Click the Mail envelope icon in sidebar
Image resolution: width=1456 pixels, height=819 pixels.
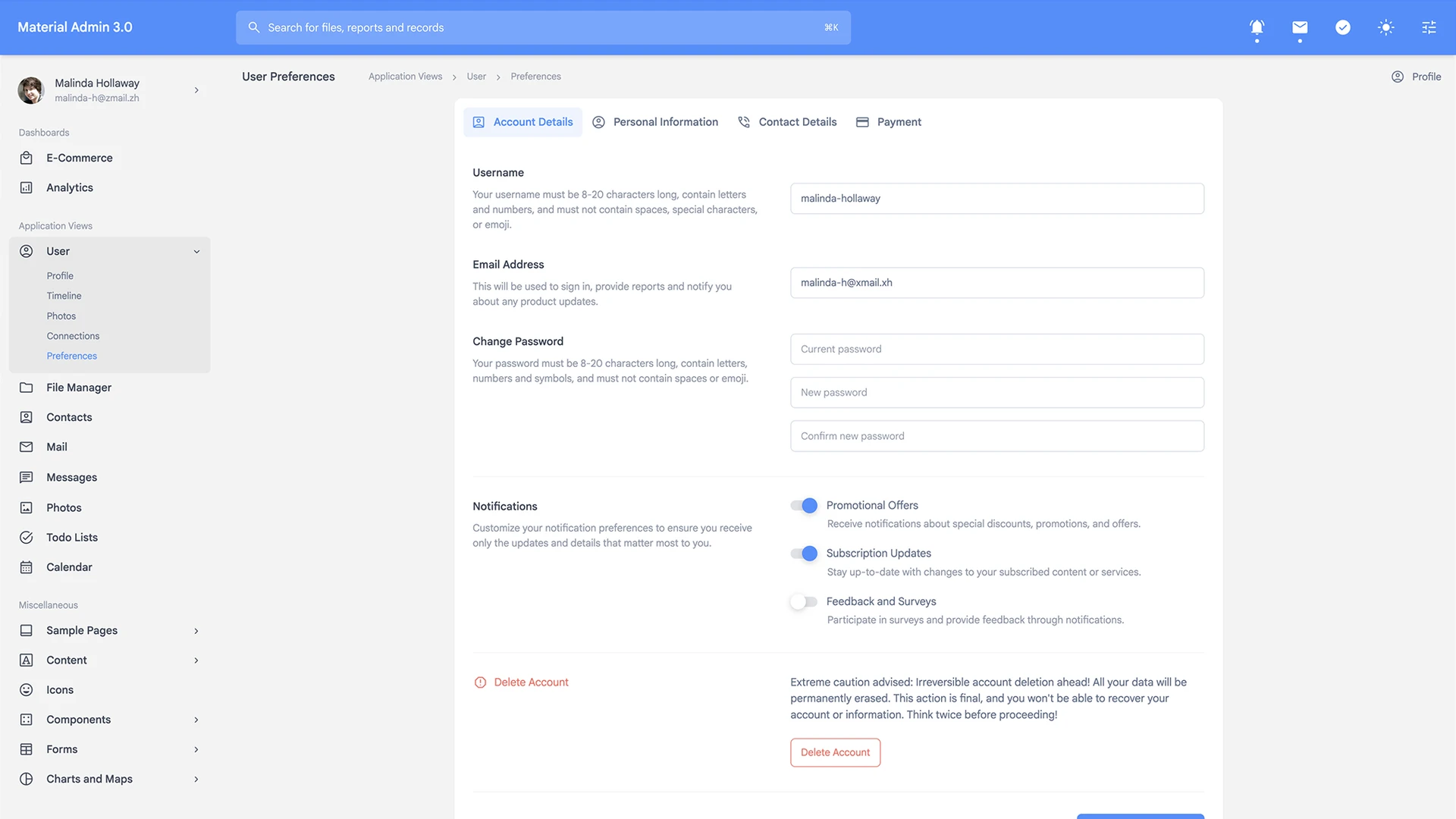27,447
